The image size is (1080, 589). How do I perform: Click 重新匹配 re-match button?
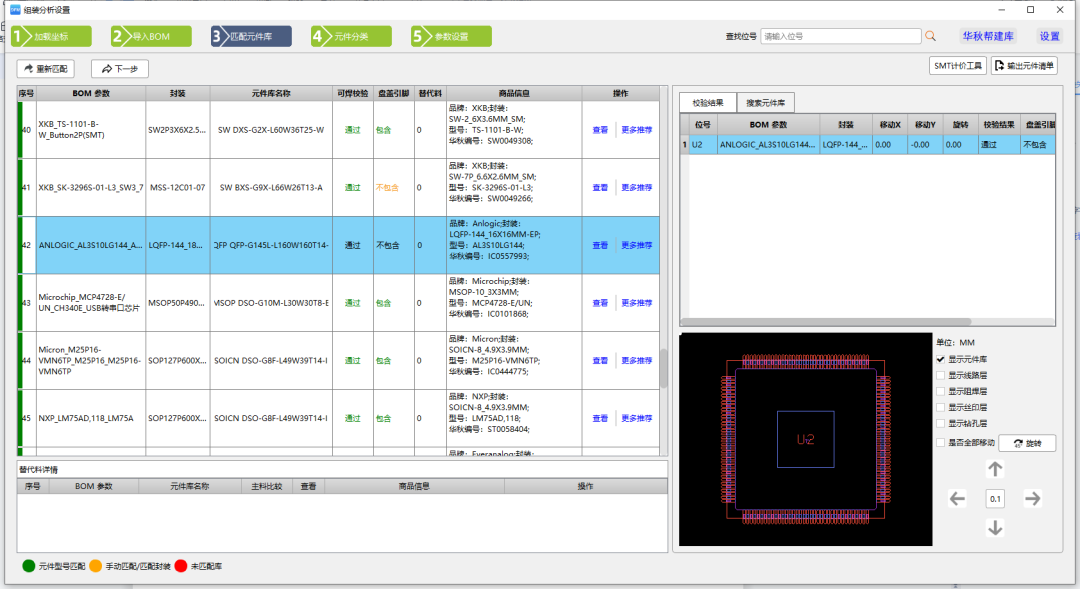tap(45, 69)
